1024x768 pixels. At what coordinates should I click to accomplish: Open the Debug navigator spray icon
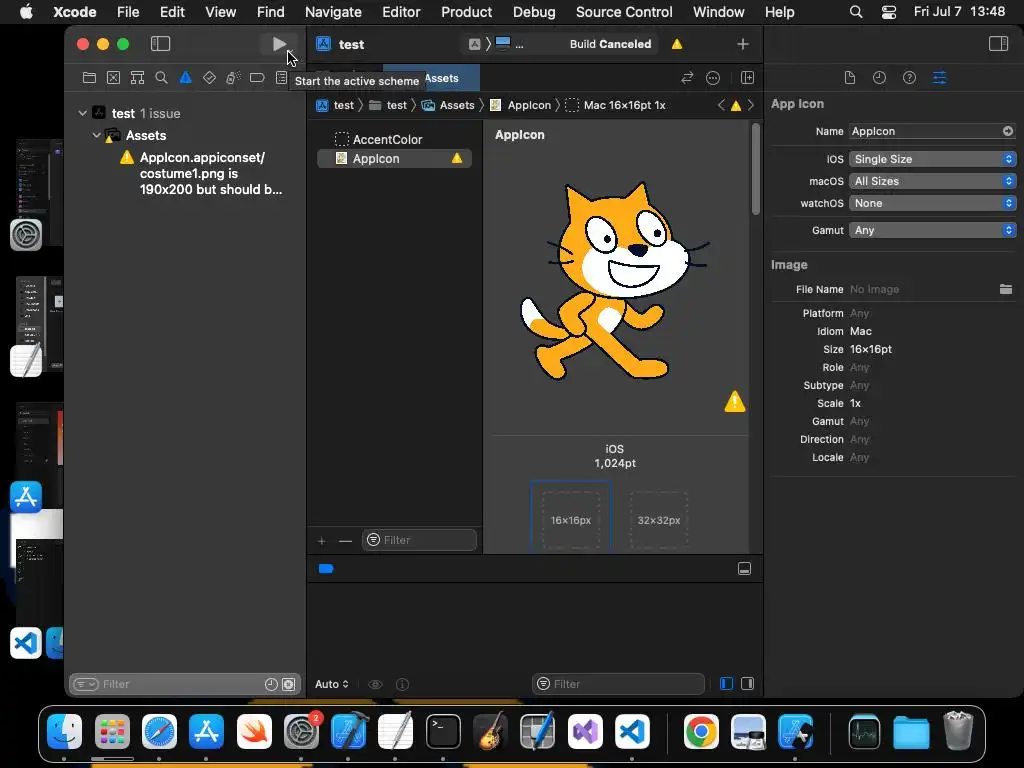233,78
